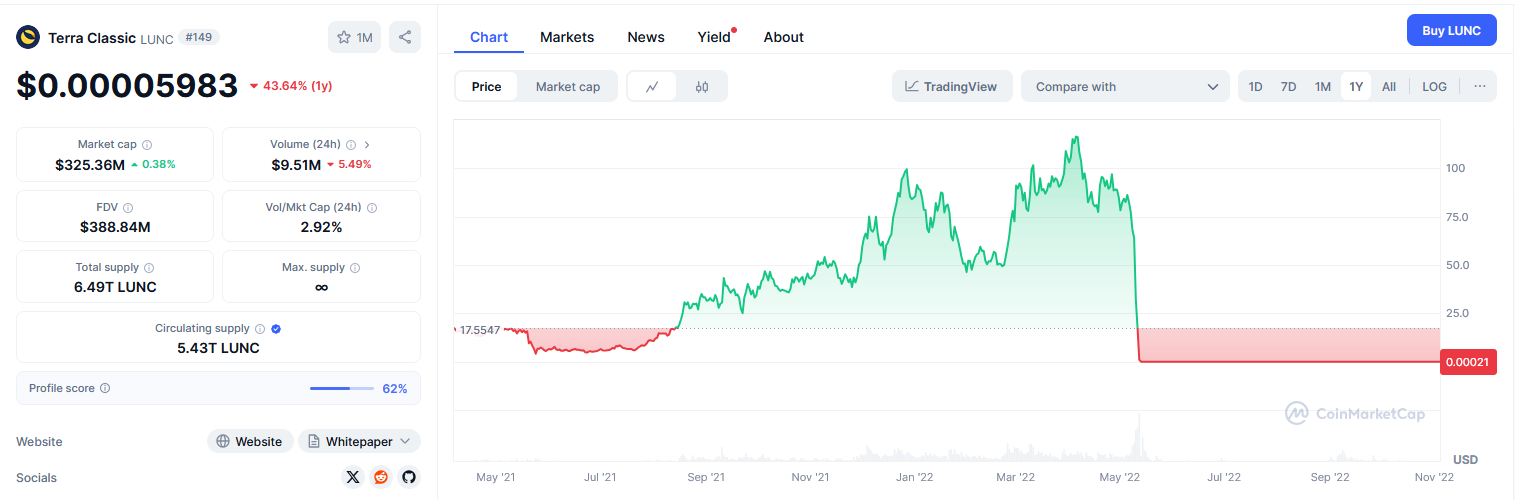Open the GitHub social link

coord(408,477)
